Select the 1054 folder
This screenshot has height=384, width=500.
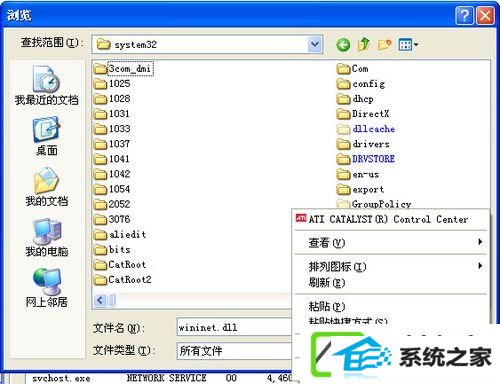(112, 189)
